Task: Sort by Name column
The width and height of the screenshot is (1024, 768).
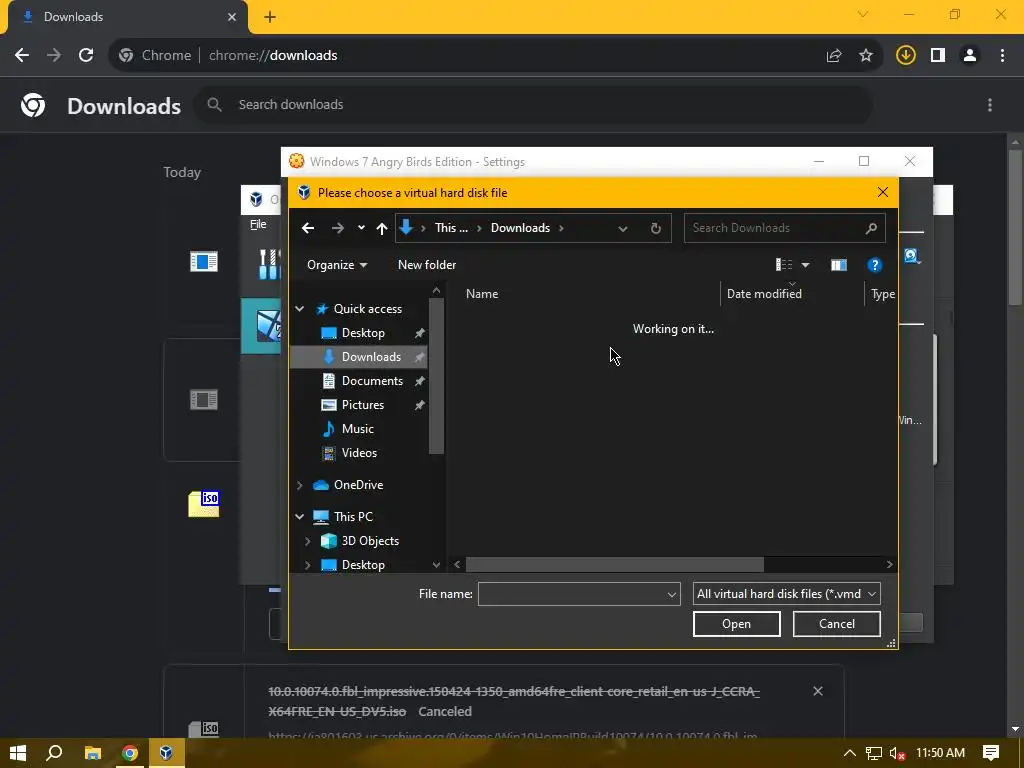Action: pyautogui.click(x=482, y=294)
